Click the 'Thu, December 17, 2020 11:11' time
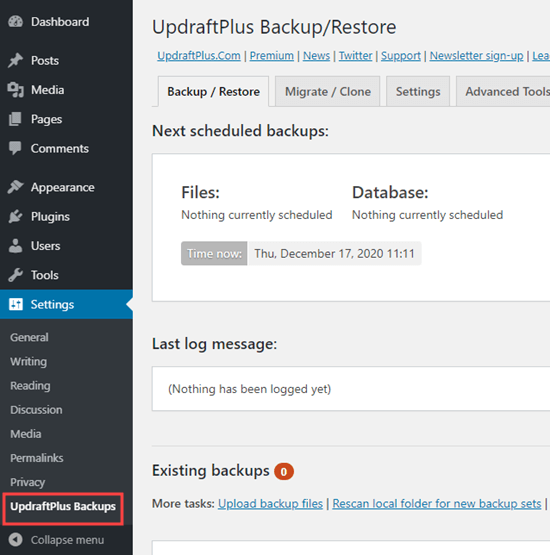 [x=334, y=253]
